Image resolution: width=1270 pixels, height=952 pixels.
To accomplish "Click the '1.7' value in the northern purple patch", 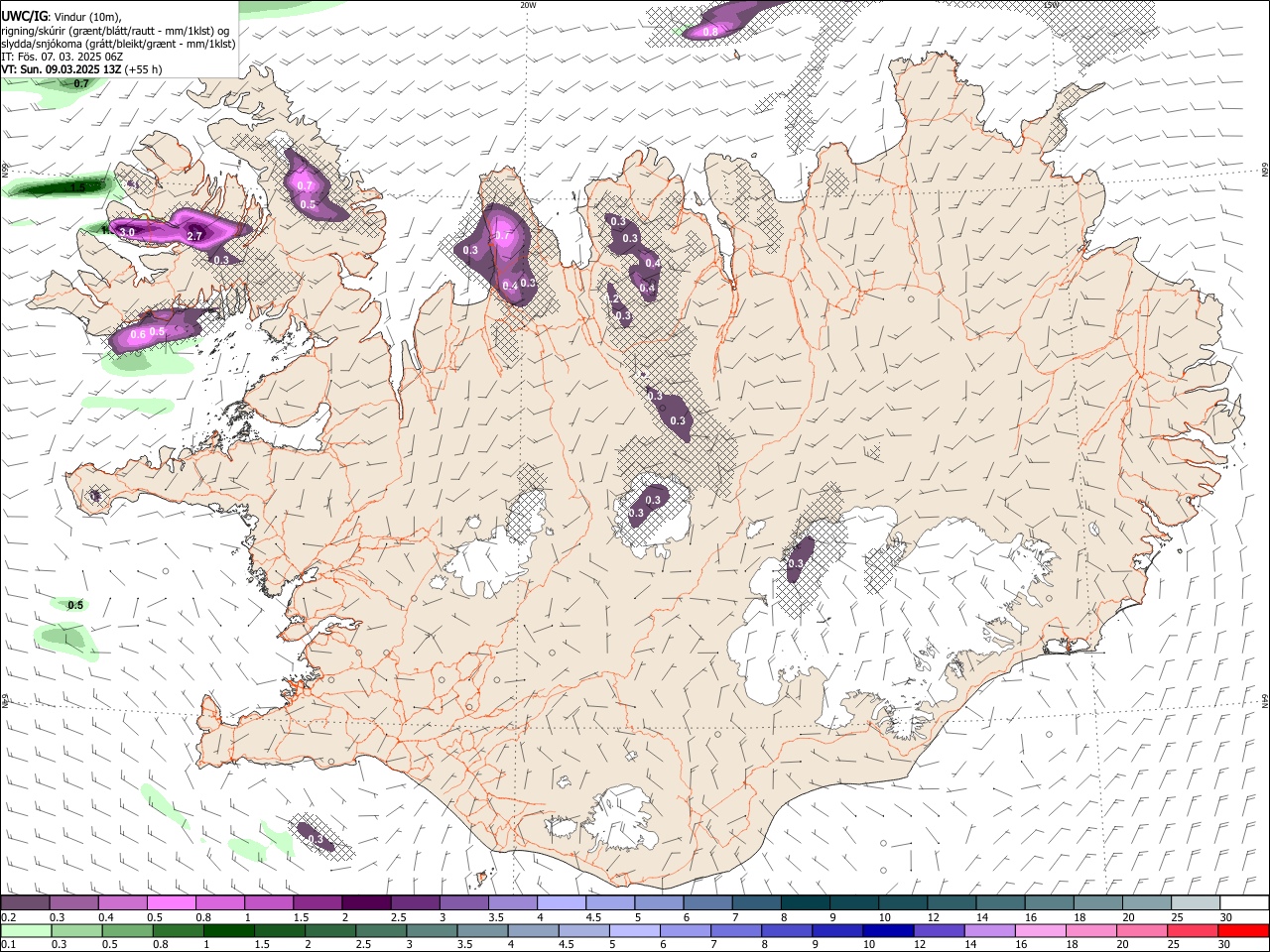I will pos(502,236).
